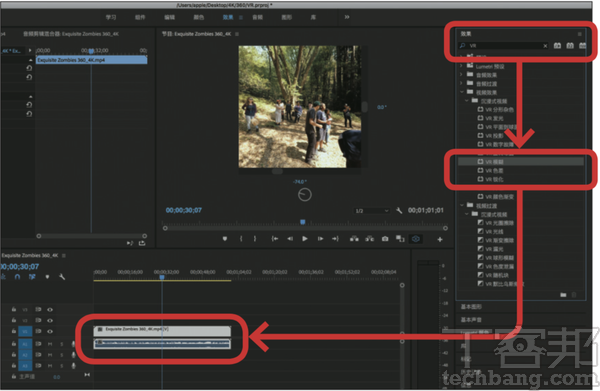Toggle the lock on track V1

click(14, 331)
